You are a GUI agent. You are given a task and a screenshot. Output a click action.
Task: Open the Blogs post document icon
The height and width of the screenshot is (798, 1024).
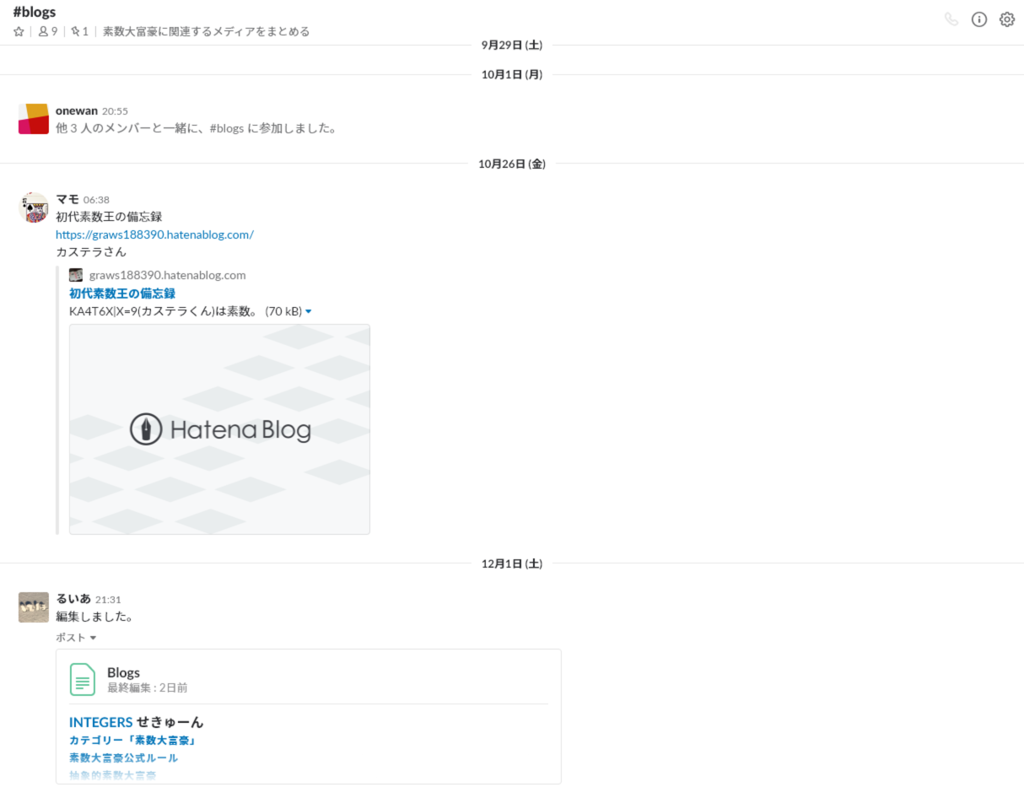(x=82, y=679)
